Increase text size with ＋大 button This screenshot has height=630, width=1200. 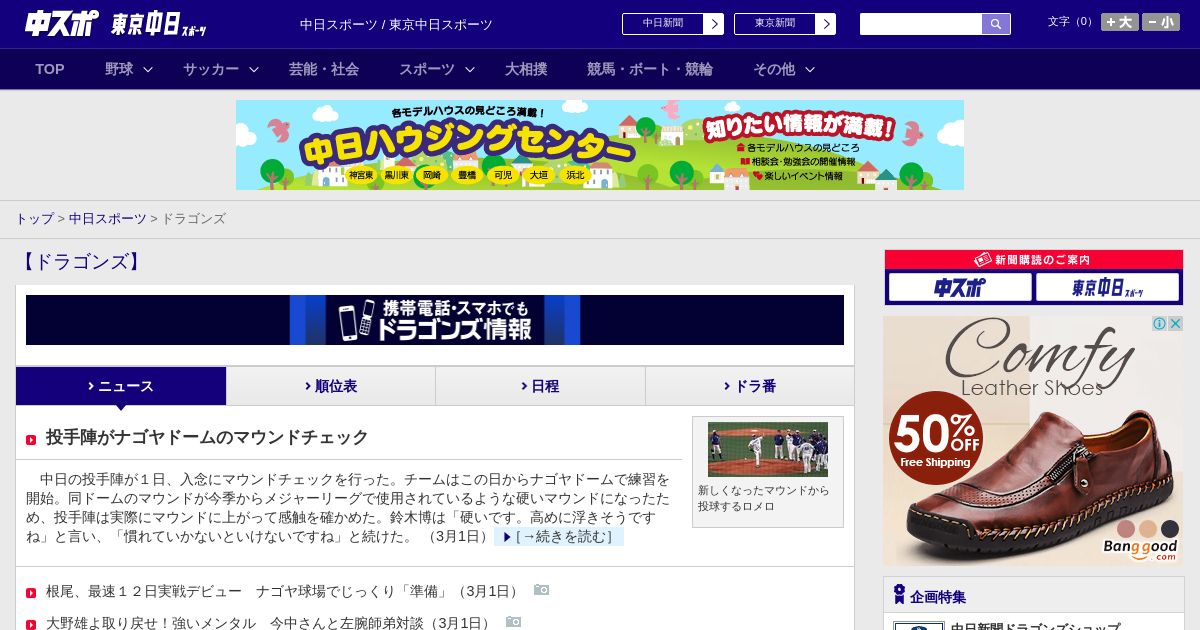pyautogui.click(x=1120, y=22)
